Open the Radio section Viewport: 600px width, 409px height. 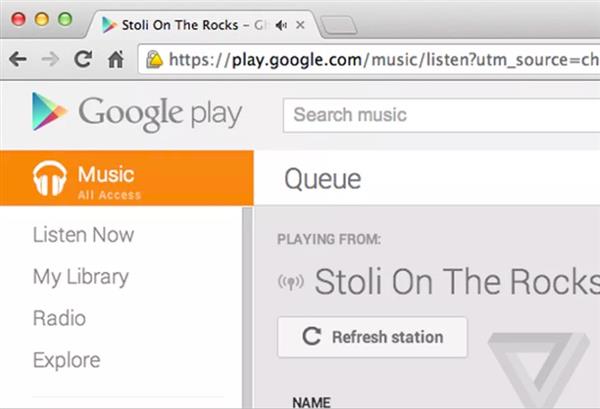59,318
